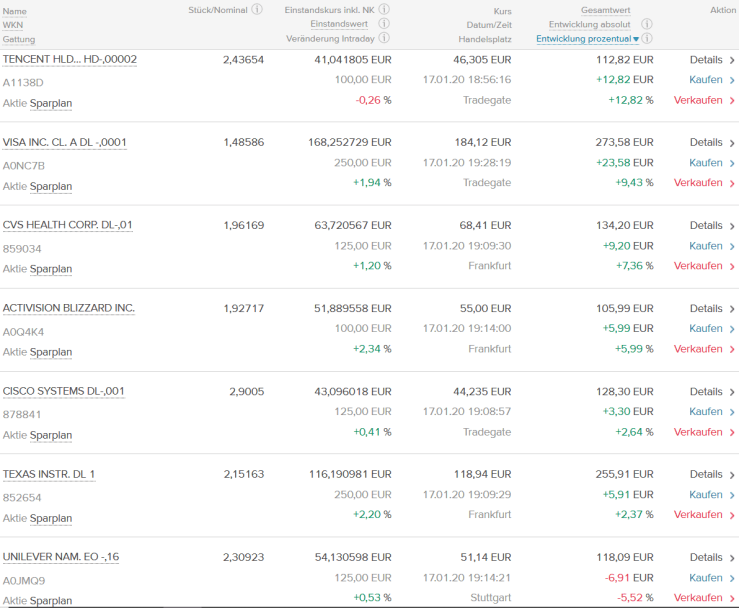Open the Texas Instr. DL 1 link
The image size is (739, 608).
pos(49,474)
